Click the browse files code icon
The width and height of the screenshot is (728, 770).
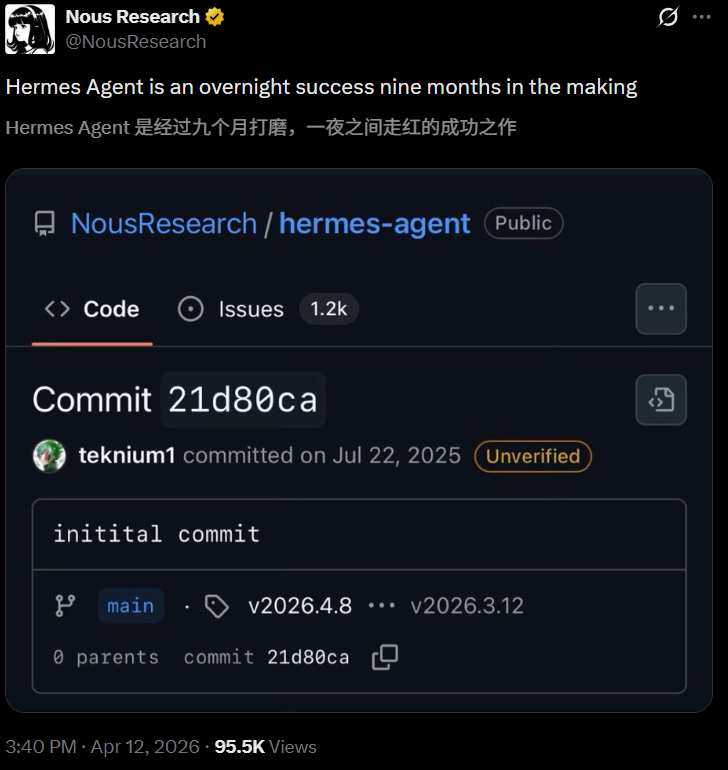(x=661, y=400)
